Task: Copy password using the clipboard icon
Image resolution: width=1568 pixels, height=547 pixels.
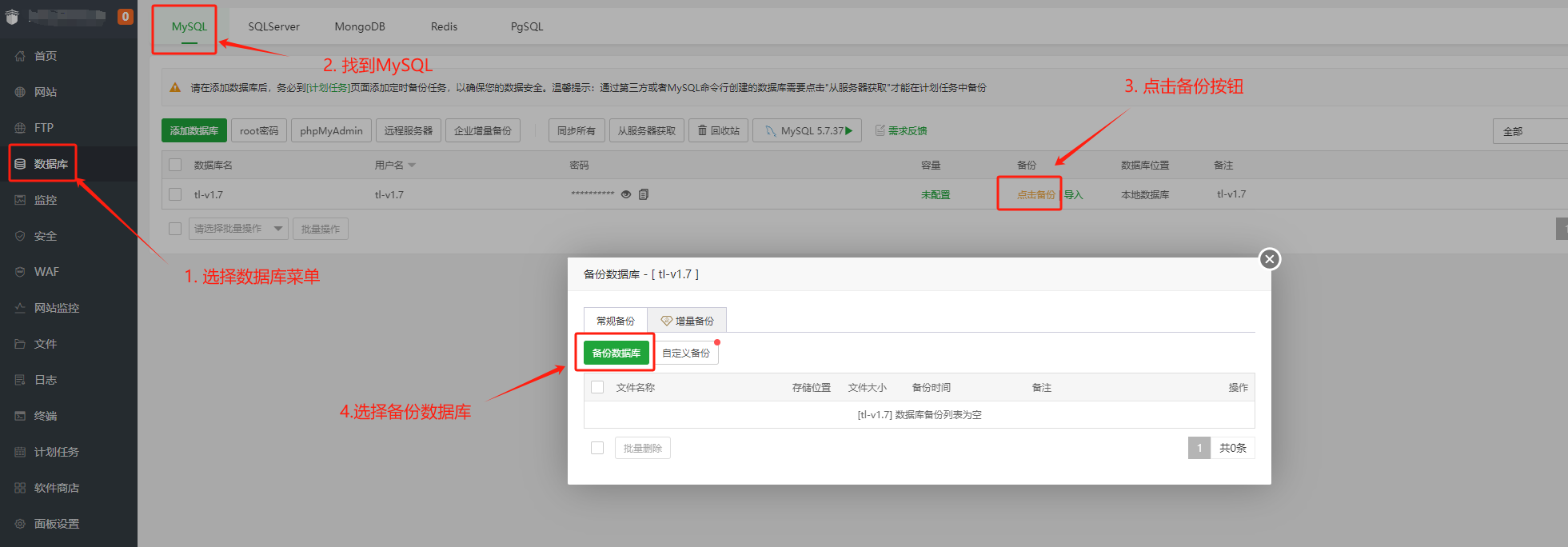Action: coord(644,194)
